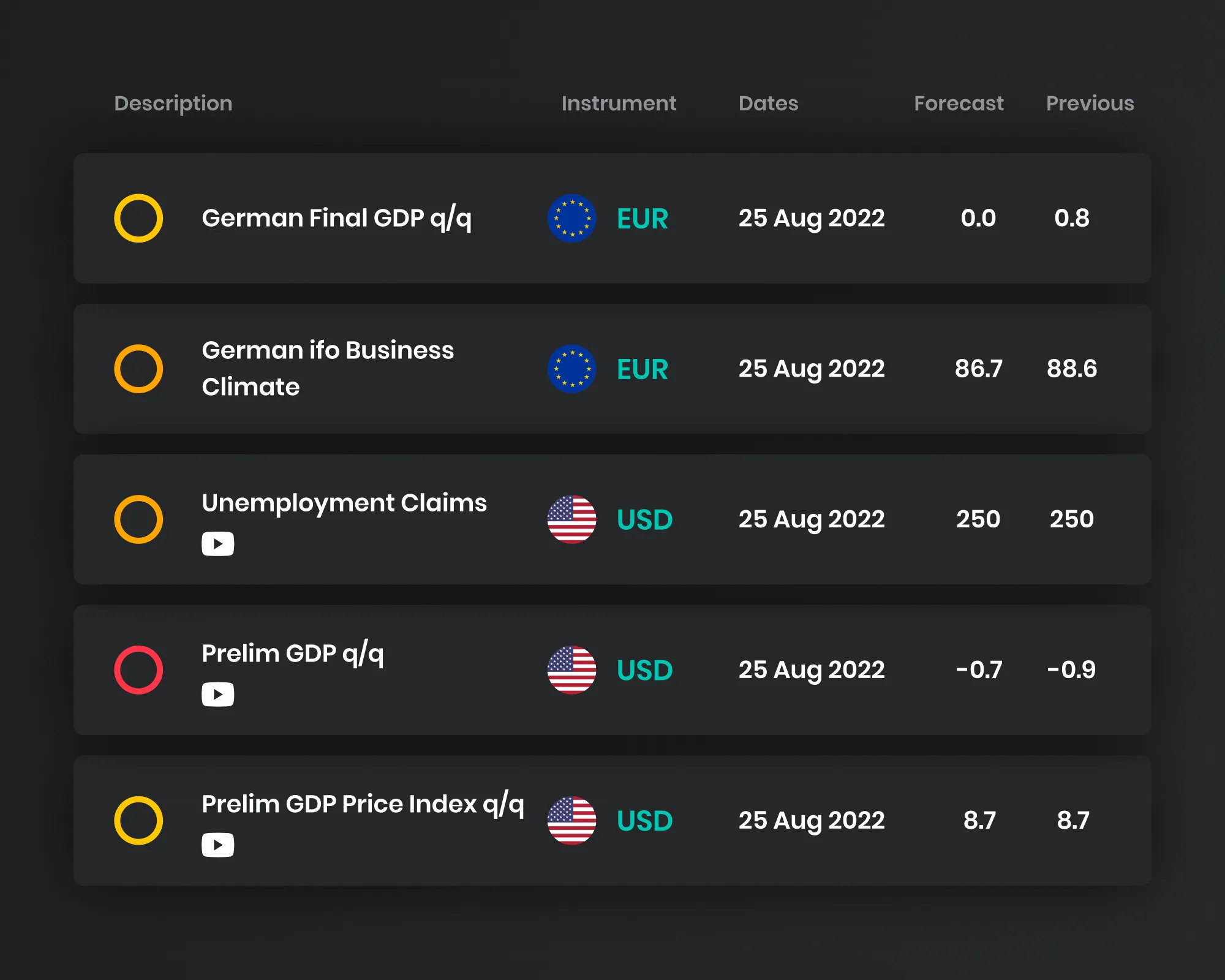Viewport: 1225px width, 980px height.
Task: Click the yellow impact circle for German Final GDP
Action: (138, 218)
